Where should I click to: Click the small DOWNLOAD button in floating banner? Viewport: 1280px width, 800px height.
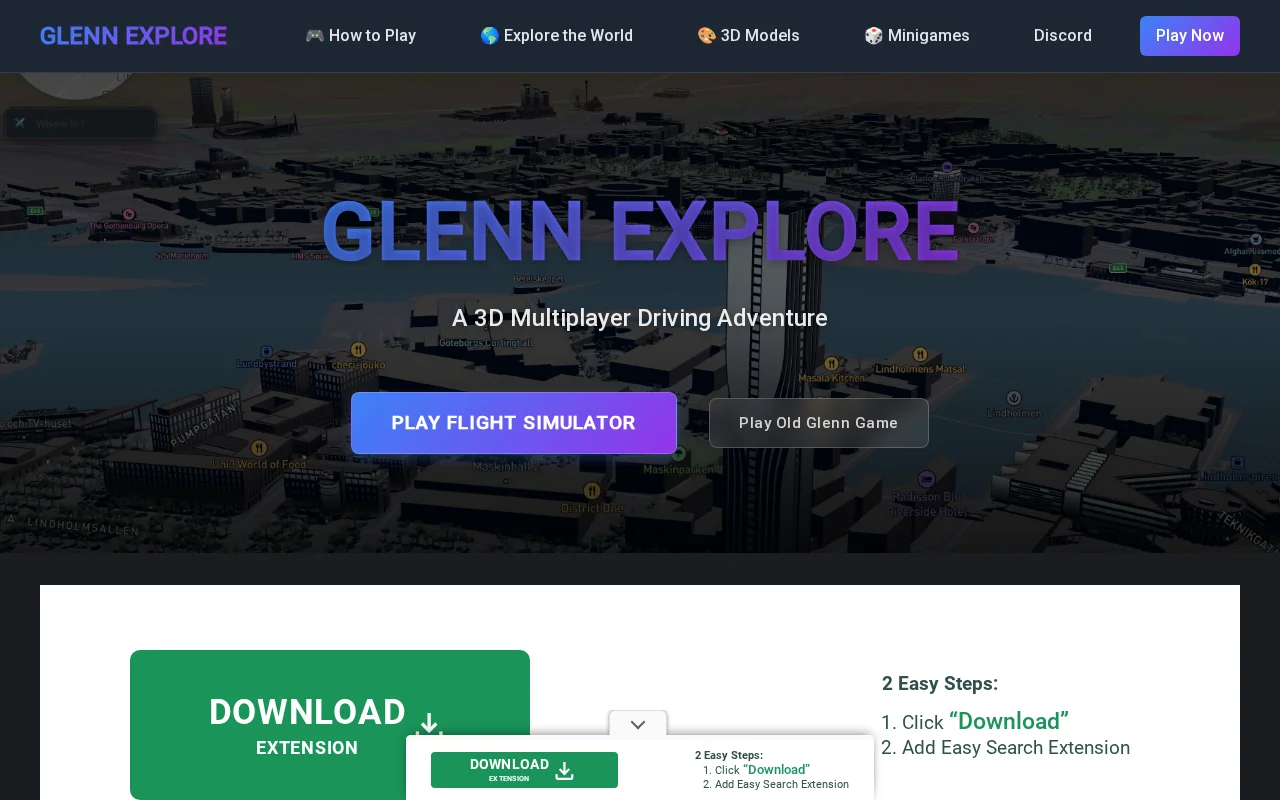pyautogui.click(x=524, y=770)
